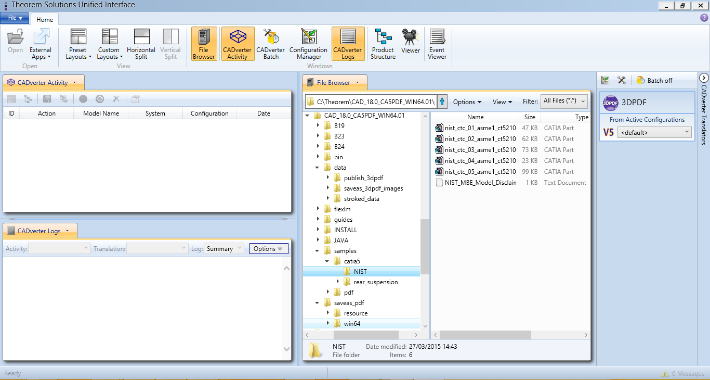Select the saveas_3dpdf_images folder
Viewport: 710px width, 380px height.
click(x=373, y=188)
